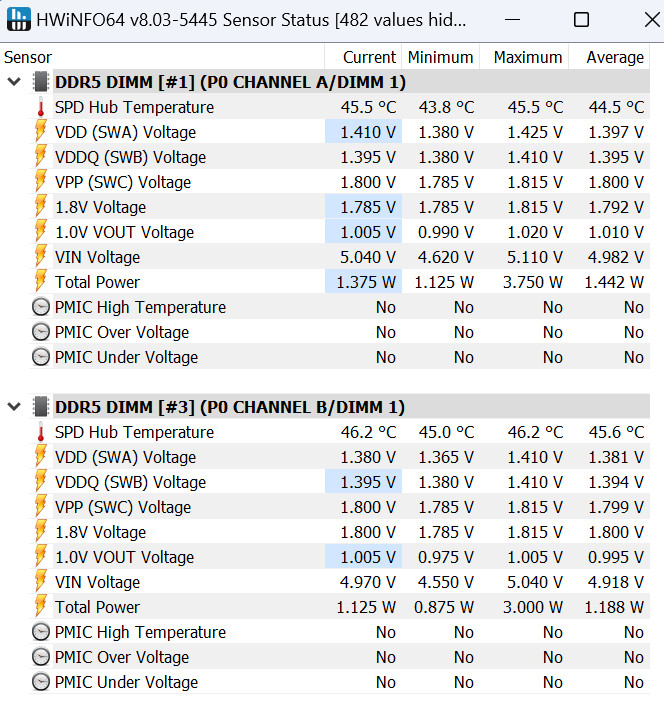Image resolution: width=664 pixels, height=703 pixels.
Task: Click the Minimum column header
Action: (x=441, y=57)
